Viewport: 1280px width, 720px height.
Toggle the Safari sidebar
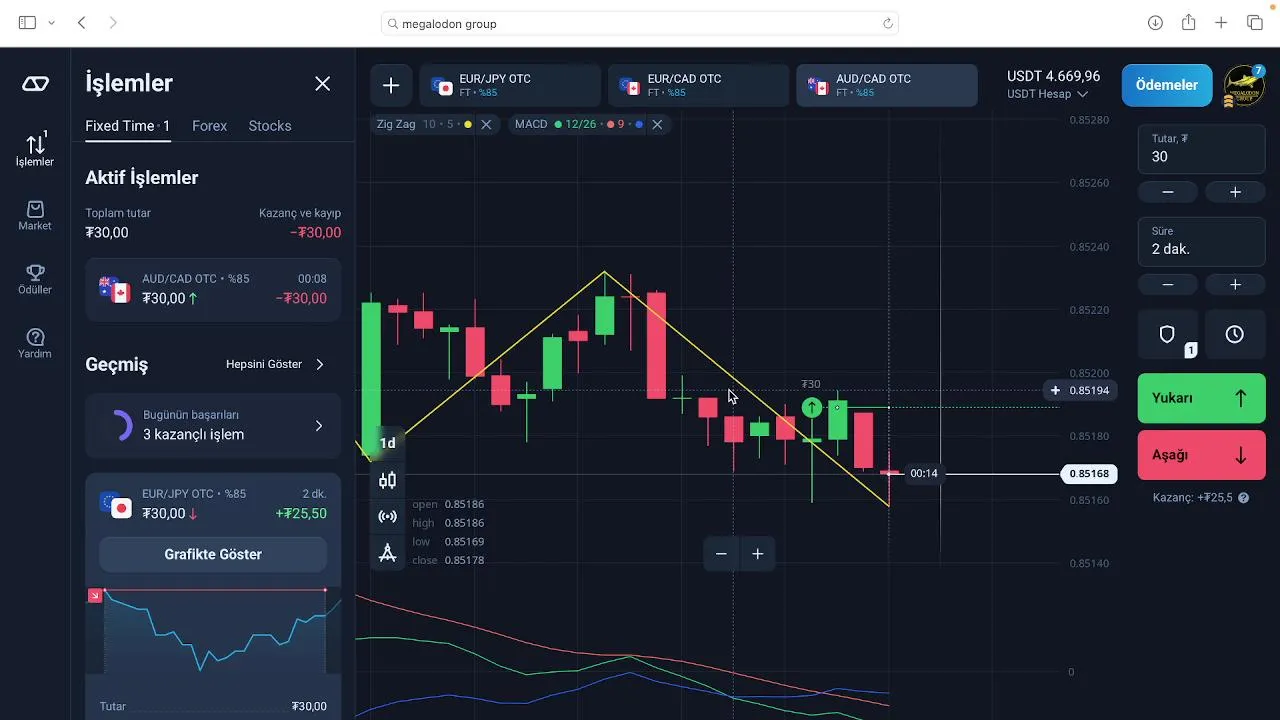point(27,23)
